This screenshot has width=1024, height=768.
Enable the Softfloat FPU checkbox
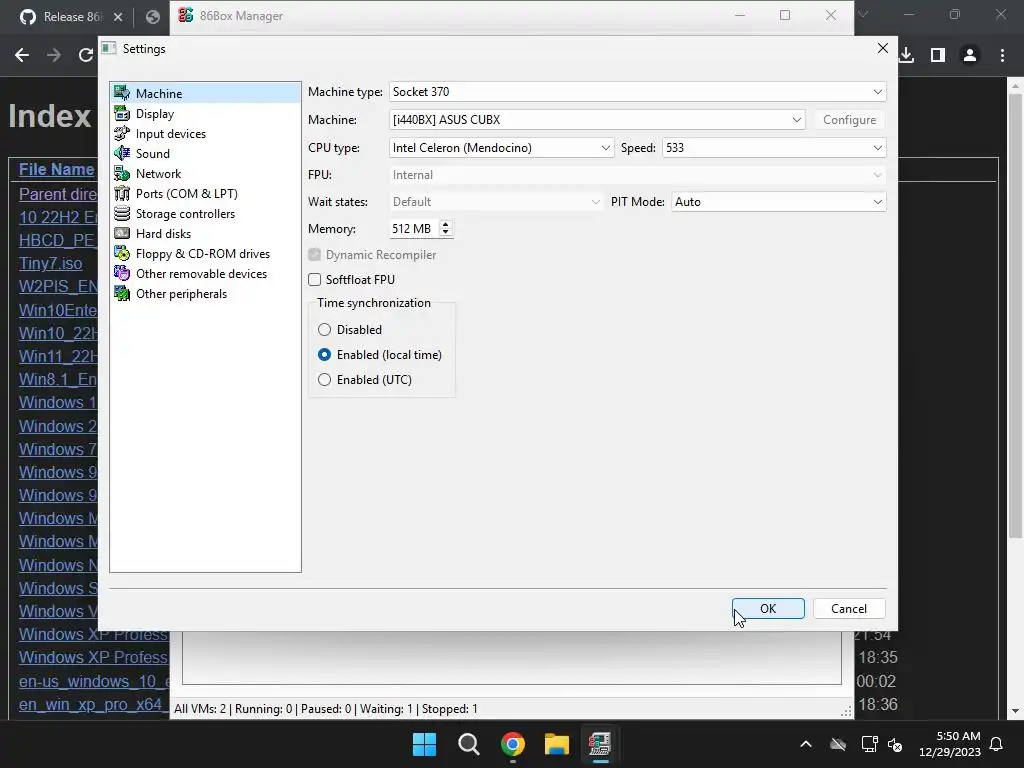click(x=315, y=280)
